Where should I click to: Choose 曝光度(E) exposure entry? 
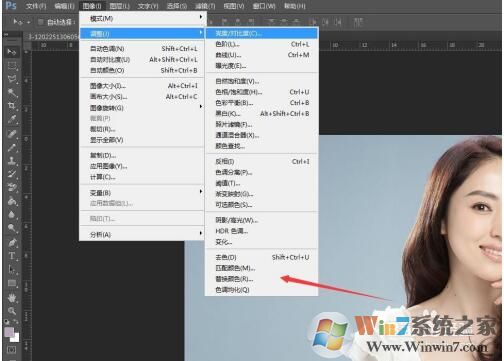(x=262, y=66)
